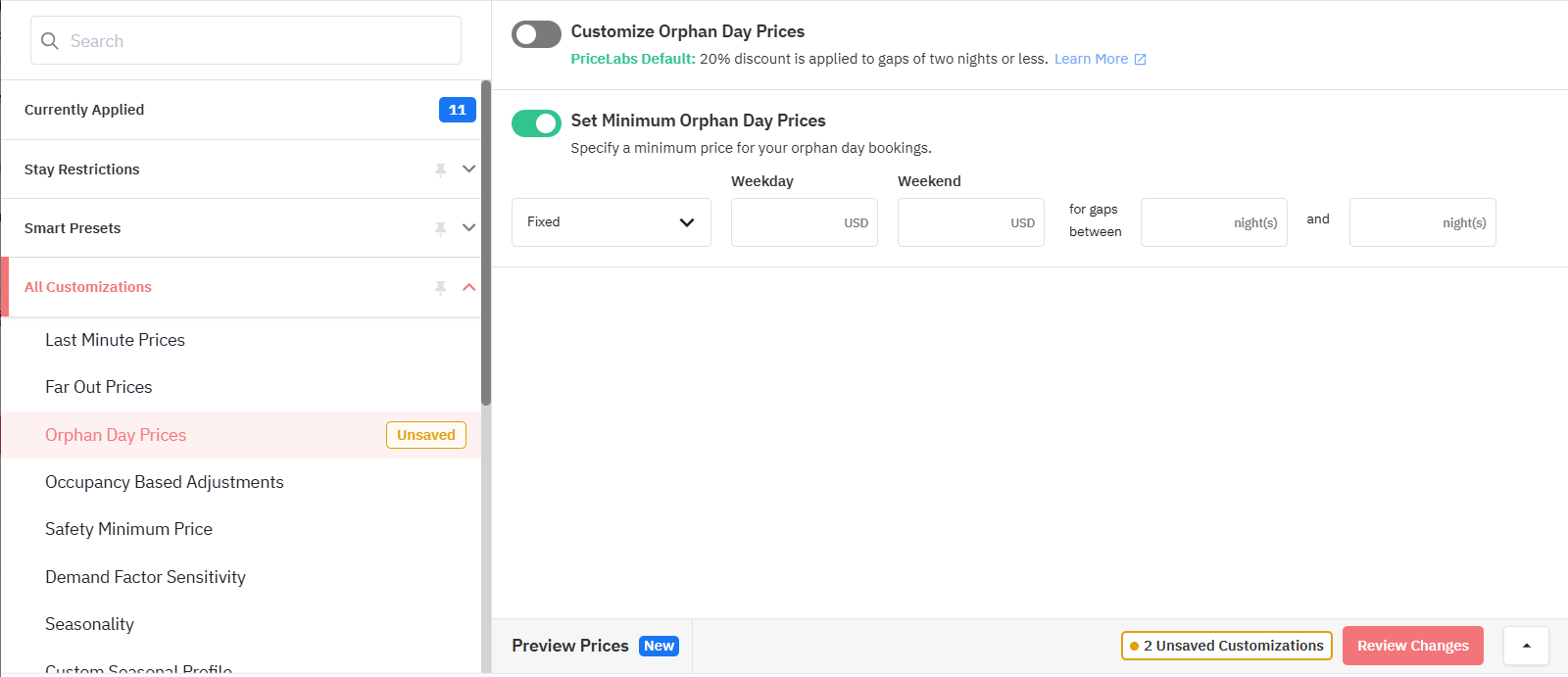Pin the All Customizations section
This screenshot has width=1568, height=677.
441,287
